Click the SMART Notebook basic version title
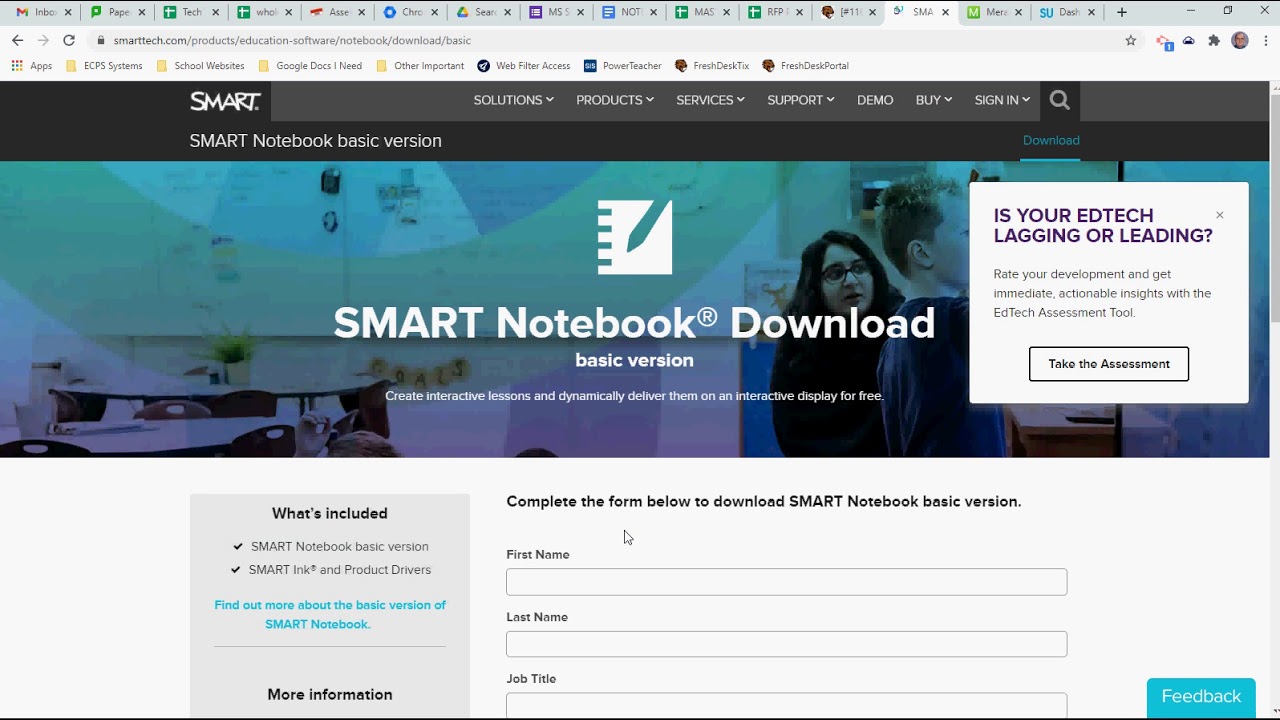Image resolution: width=1280 pixels, height=720 pixels. 315,141
